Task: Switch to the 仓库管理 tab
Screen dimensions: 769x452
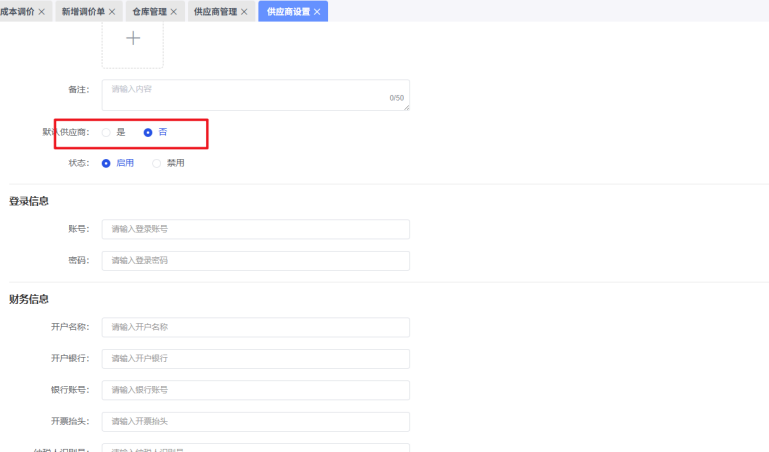Action: (x=150, y=12)
